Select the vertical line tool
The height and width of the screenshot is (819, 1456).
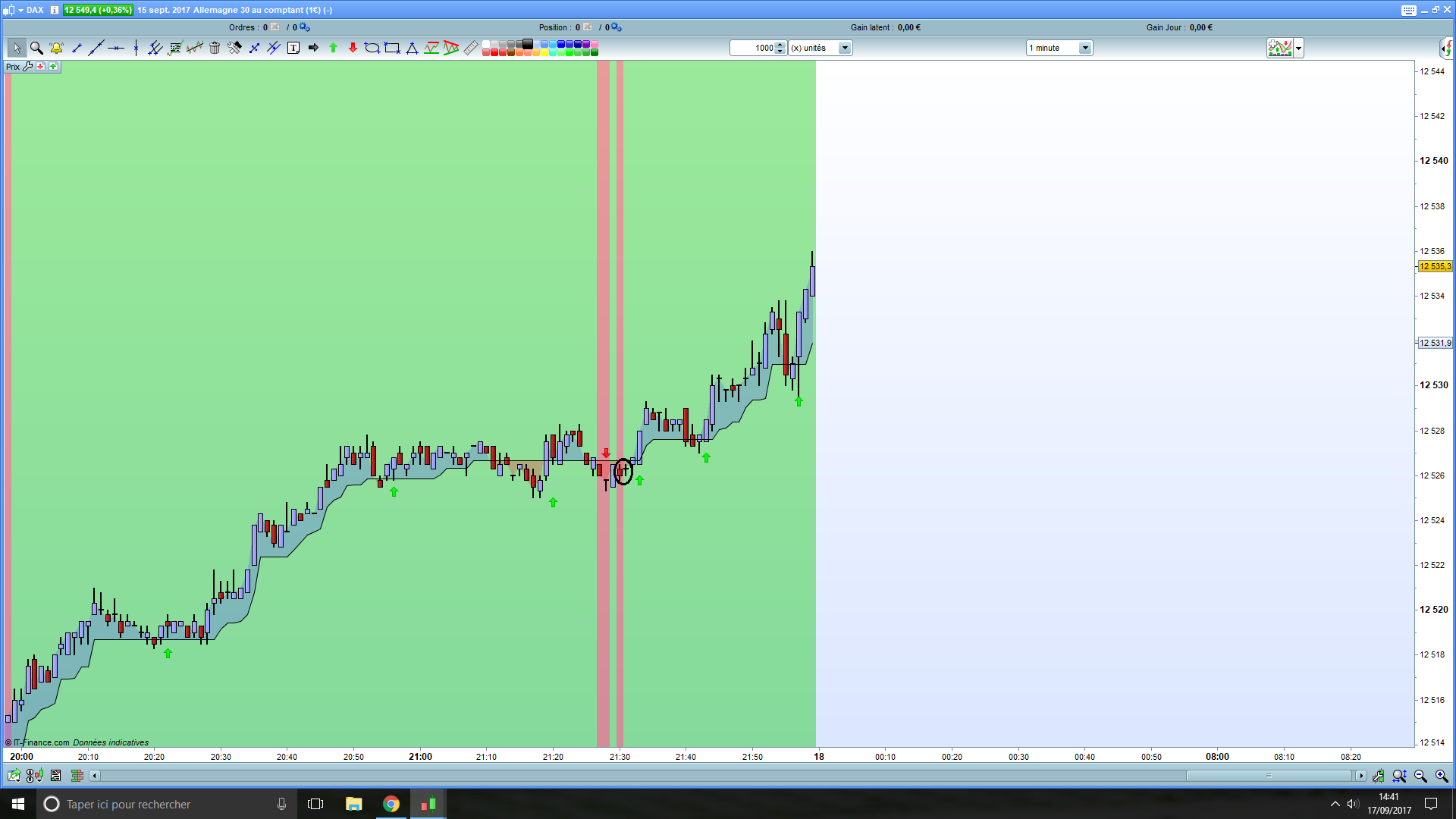136,48
